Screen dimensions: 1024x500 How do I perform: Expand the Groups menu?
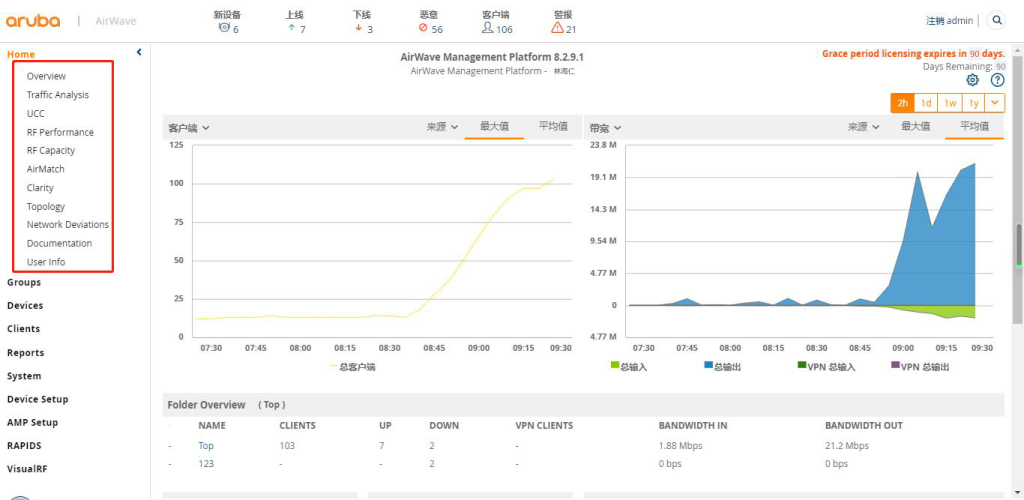coord(24,282)
